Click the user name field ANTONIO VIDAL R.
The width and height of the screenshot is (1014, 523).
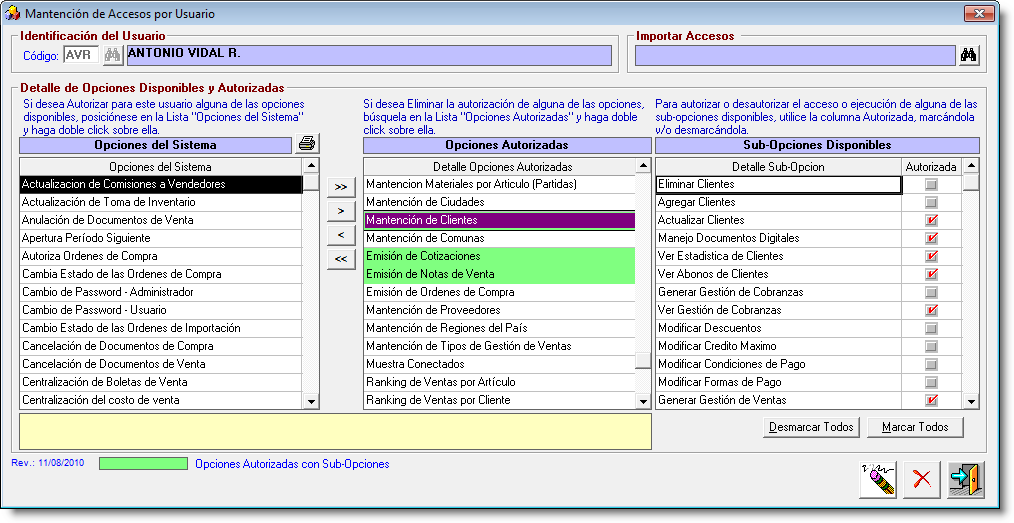(369, 56)
